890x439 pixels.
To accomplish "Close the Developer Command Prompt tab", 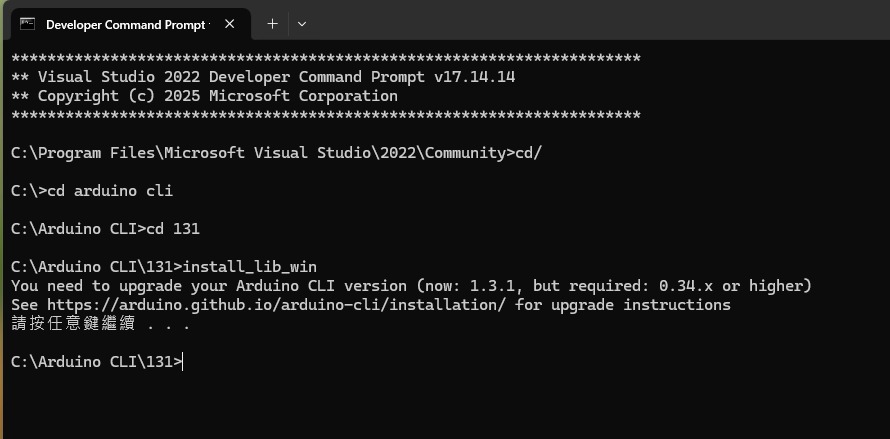I will (x=229, y=24).
